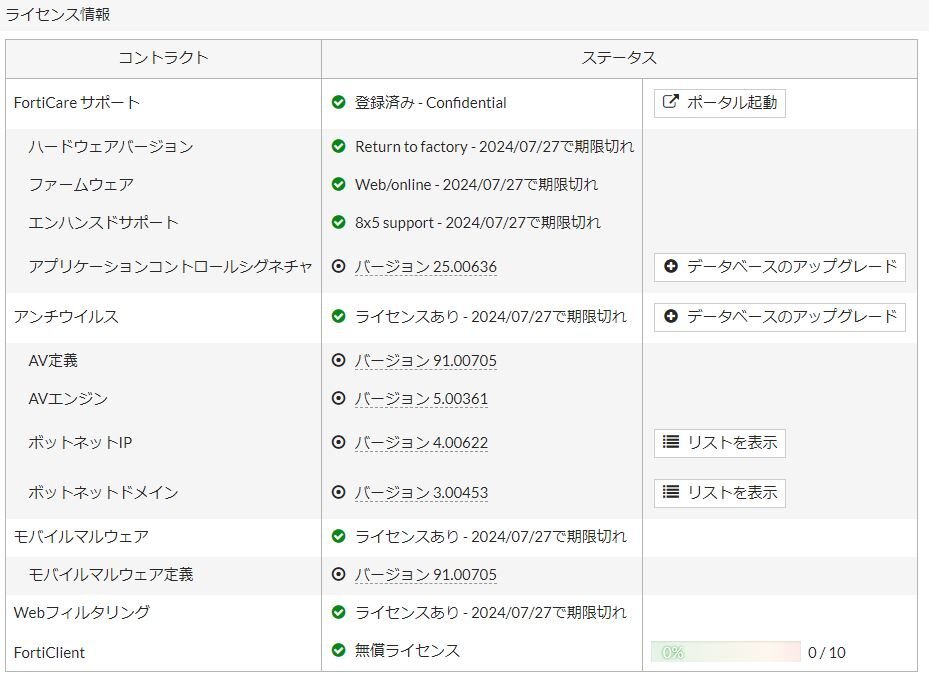Open the バージョン 5.00361 AVエンジン link
929x686 pixels.
click(421, 399)
